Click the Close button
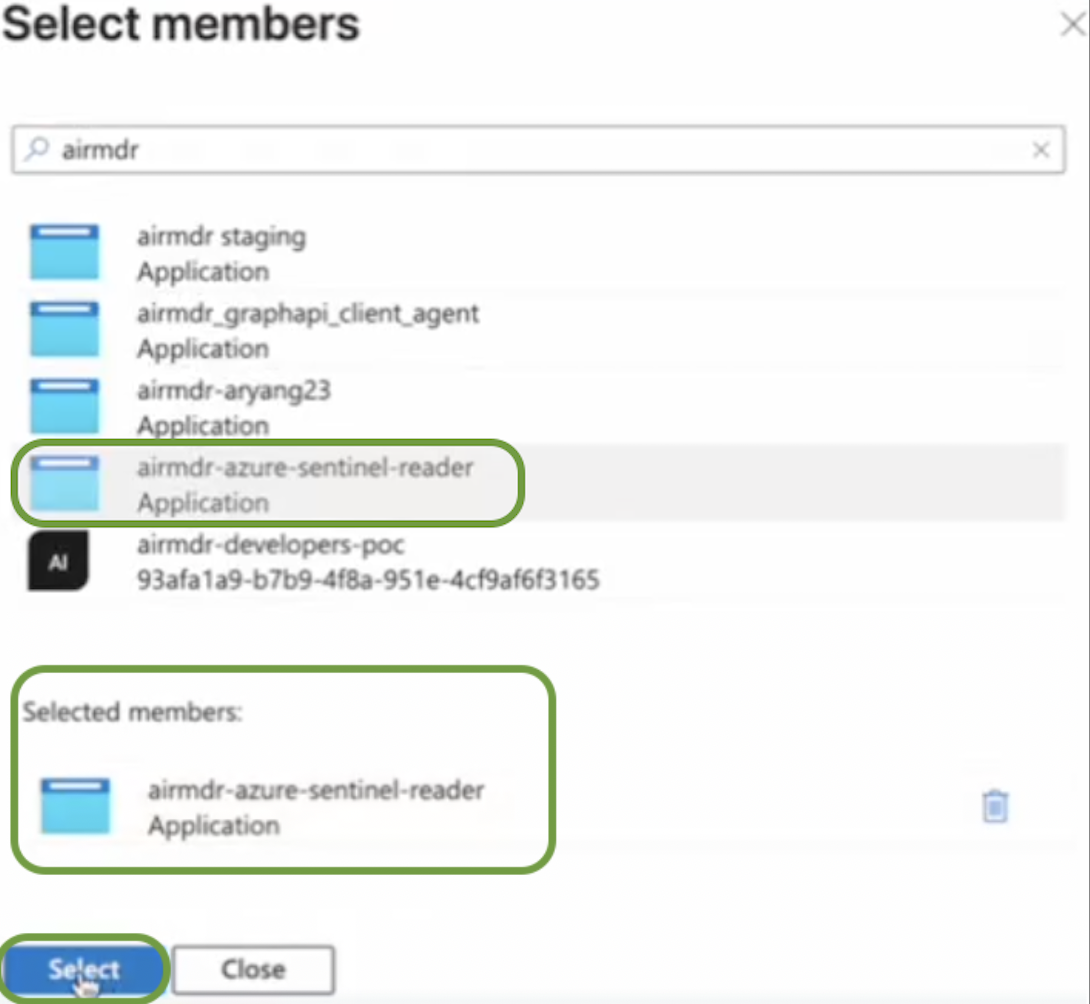Viewport: 1090px width, 1004px height. click(253, 969)
